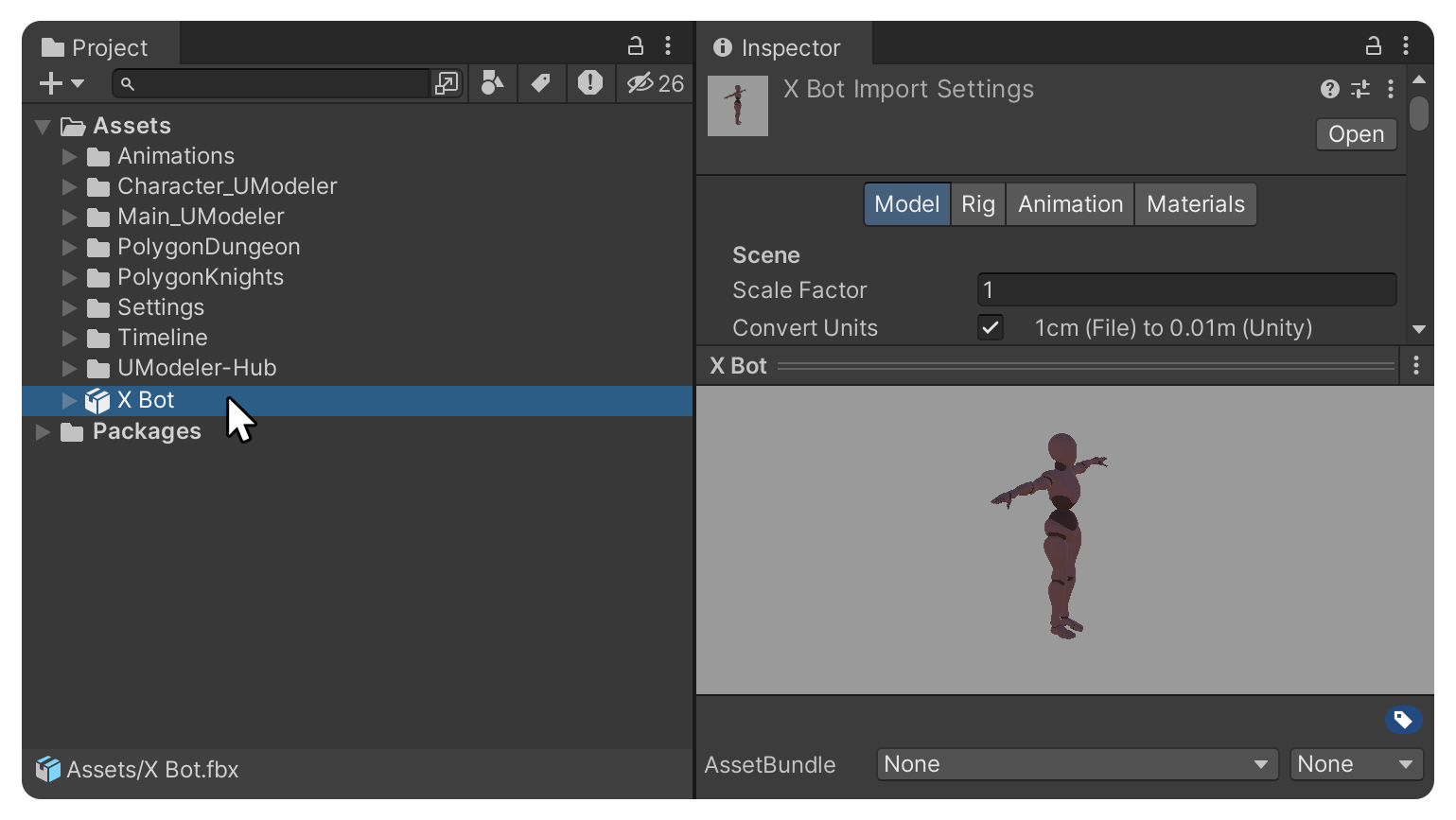Select the Materials tab
The image size is (1456, 820).
click(x=1196, y=204)
